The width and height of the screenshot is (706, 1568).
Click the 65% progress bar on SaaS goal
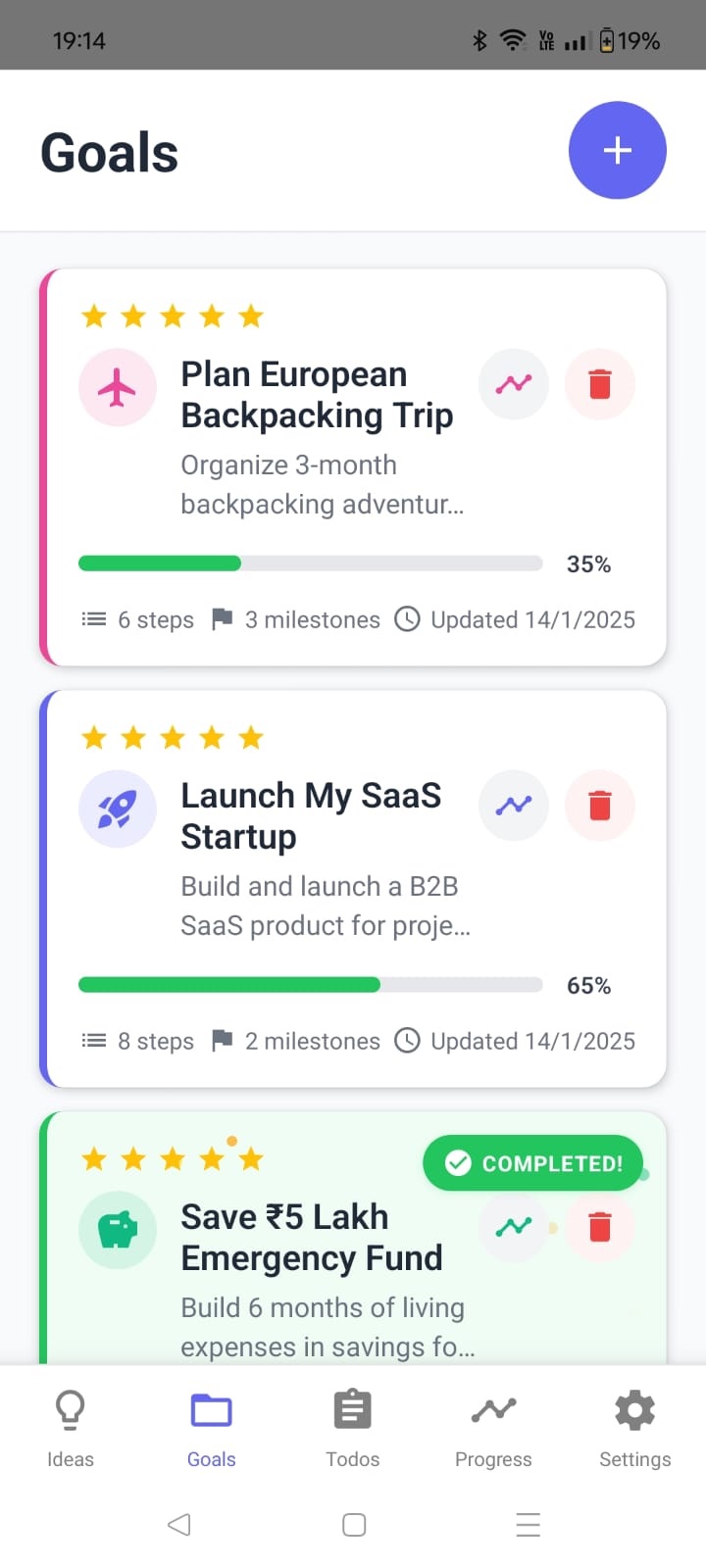tap(310, 985)
